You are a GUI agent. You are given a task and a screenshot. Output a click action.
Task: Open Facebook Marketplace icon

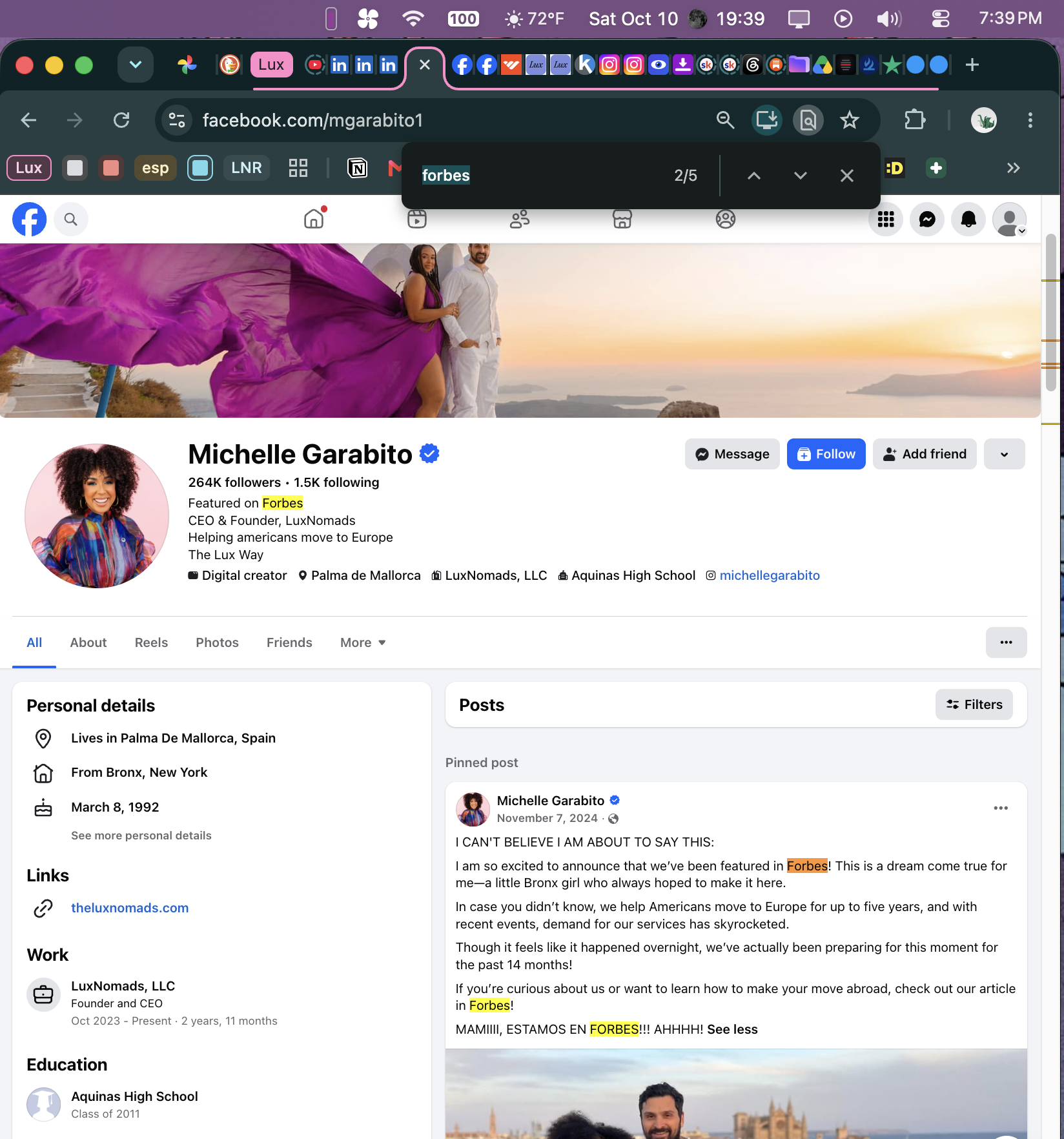pos(622,219)
